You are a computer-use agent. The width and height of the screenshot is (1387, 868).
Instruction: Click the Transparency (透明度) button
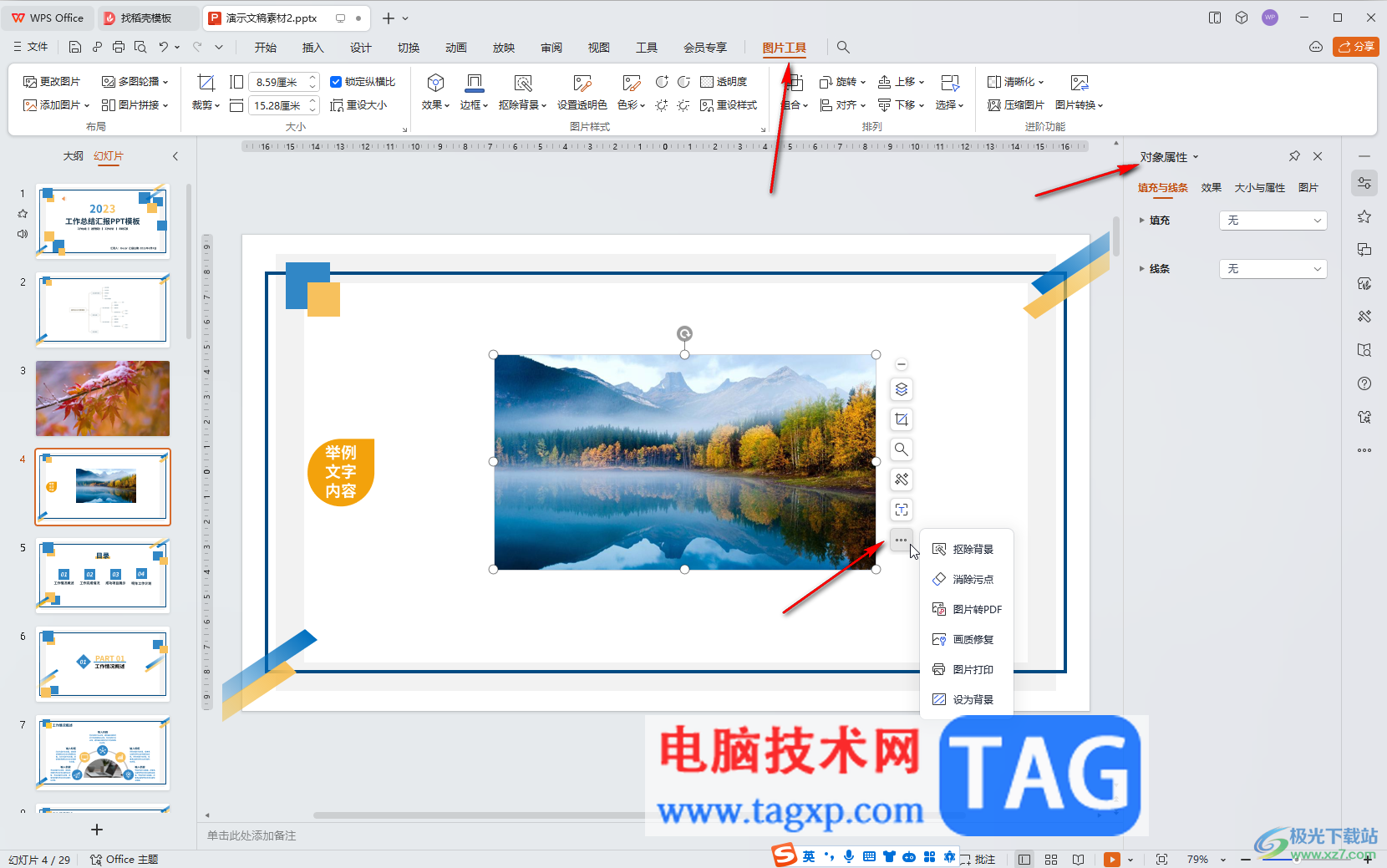[724, 82]
